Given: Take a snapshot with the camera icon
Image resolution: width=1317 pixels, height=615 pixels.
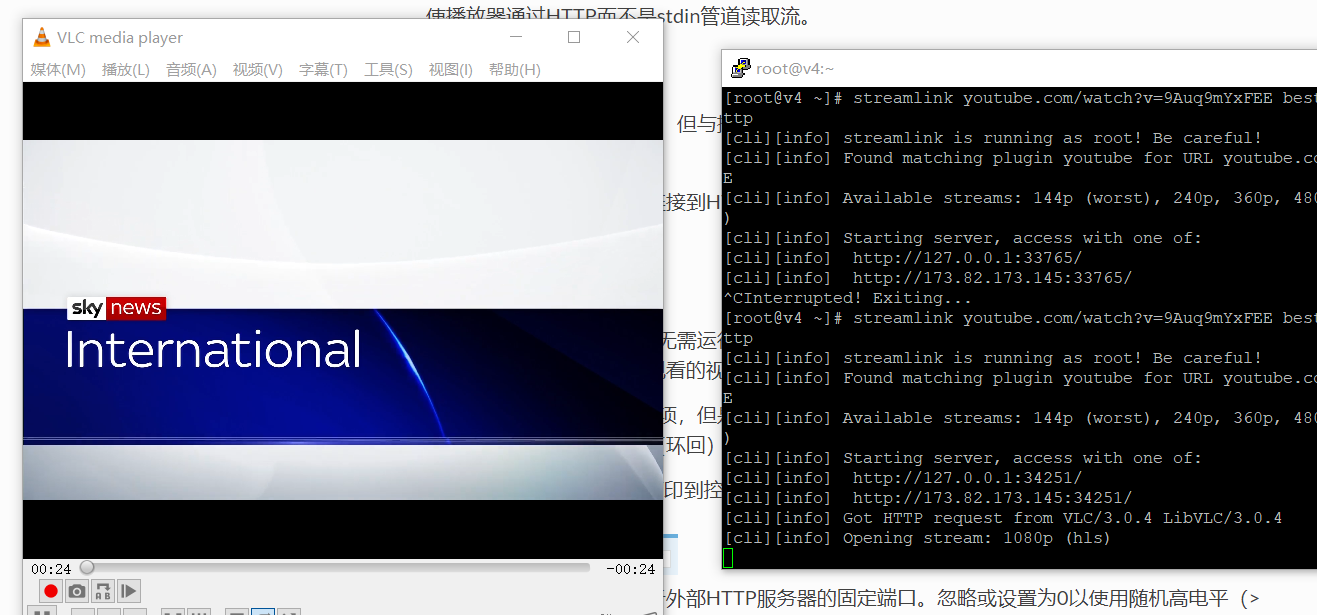Looking at the screenshot, I should 77,591.
